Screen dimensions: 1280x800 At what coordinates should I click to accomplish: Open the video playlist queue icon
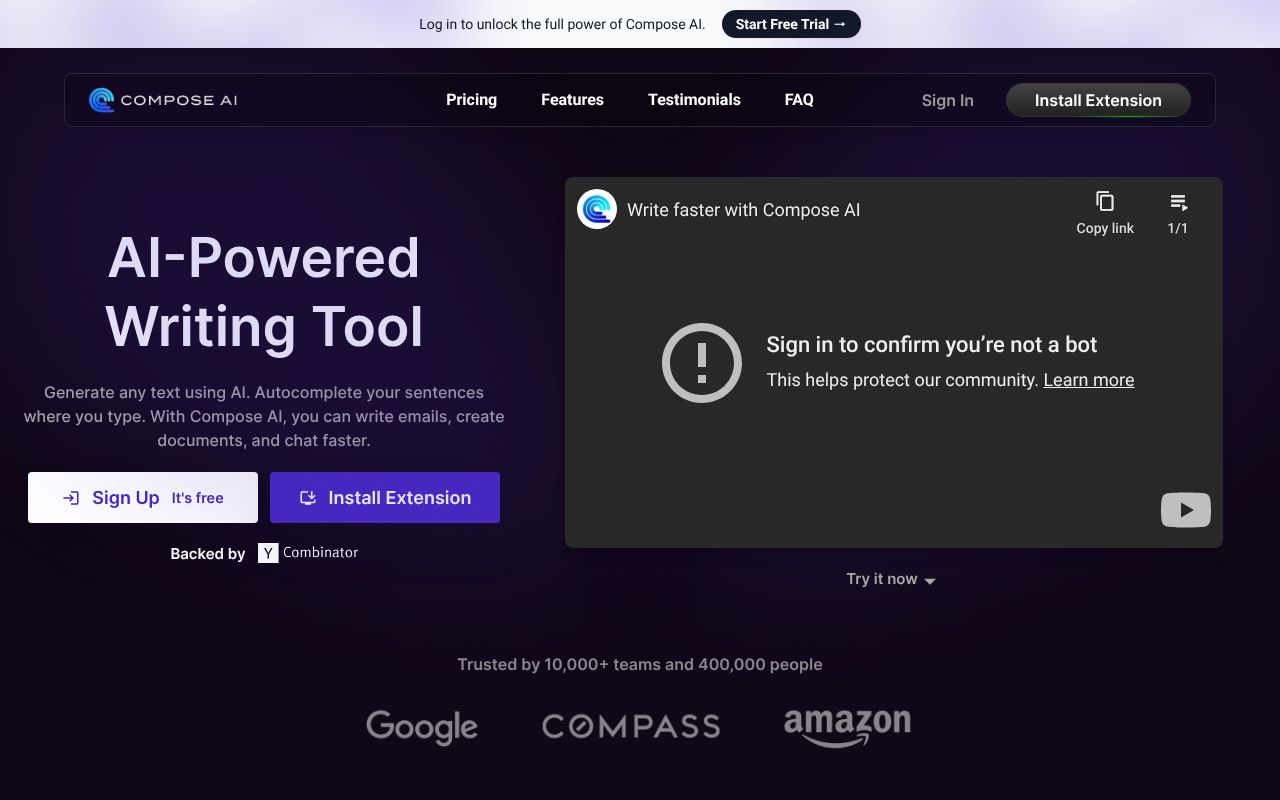[x=1178, y=202]
